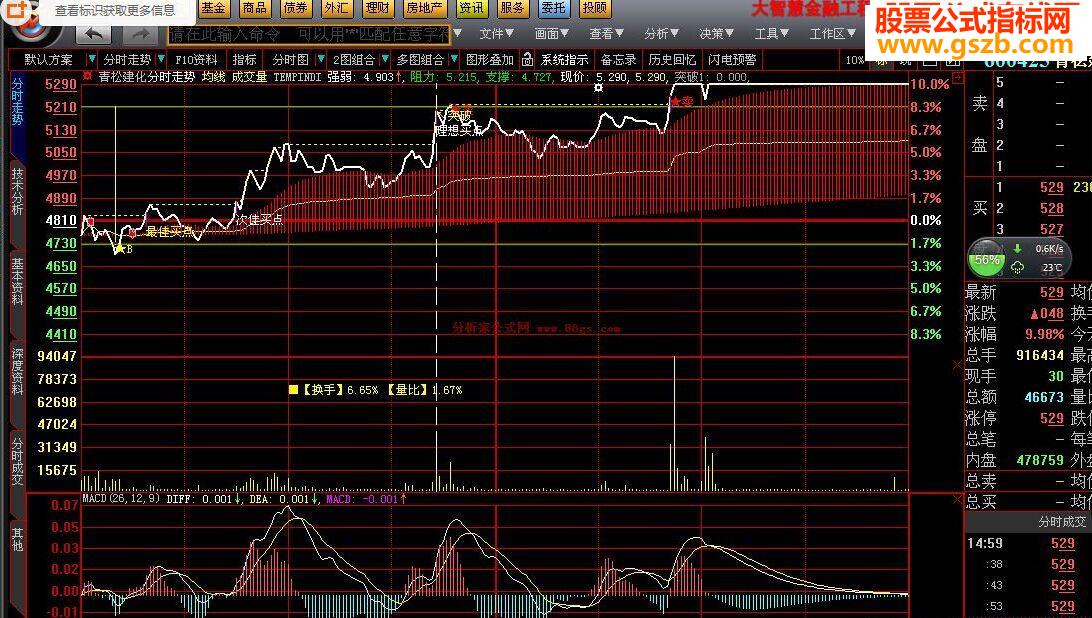This screenshot has height=618, width=1092.
Task: Close the volume panel via X icon
Action: 958,364
